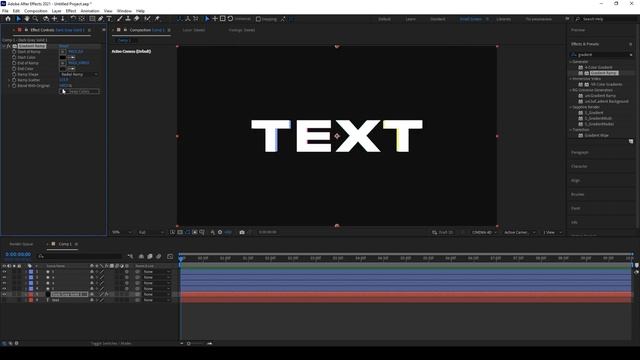Hide the Dark Gray Solid layer eye
This screenshot has width=640, height=360.
coord(4,294)
